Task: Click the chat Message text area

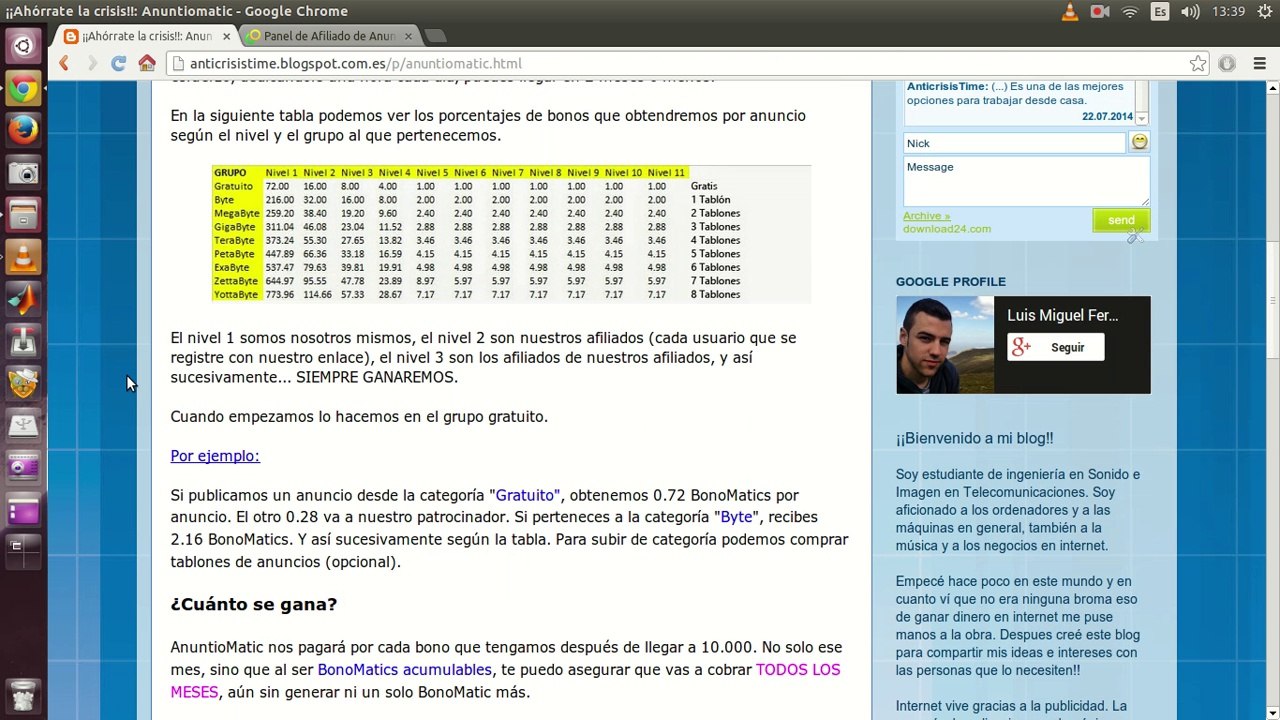Action: click(1026, 181)
